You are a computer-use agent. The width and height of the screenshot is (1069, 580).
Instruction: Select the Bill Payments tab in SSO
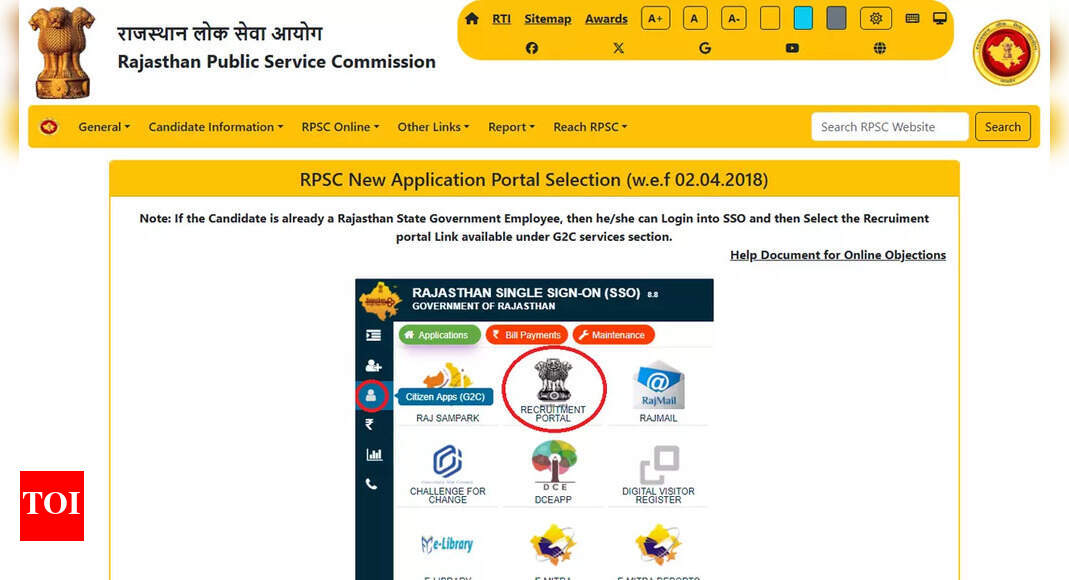pos(527,335)
